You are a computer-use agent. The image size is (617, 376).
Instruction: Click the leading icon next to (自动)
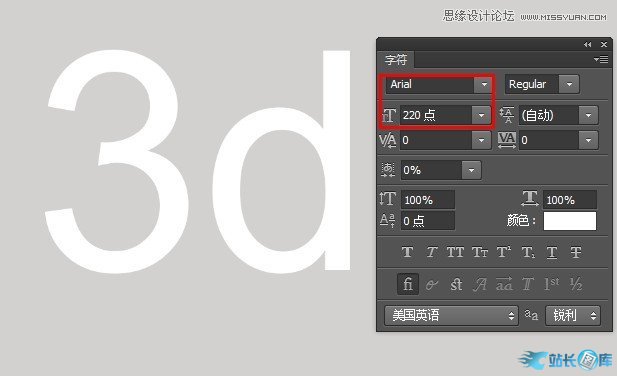pyautogui.click(x=507, y=115)
